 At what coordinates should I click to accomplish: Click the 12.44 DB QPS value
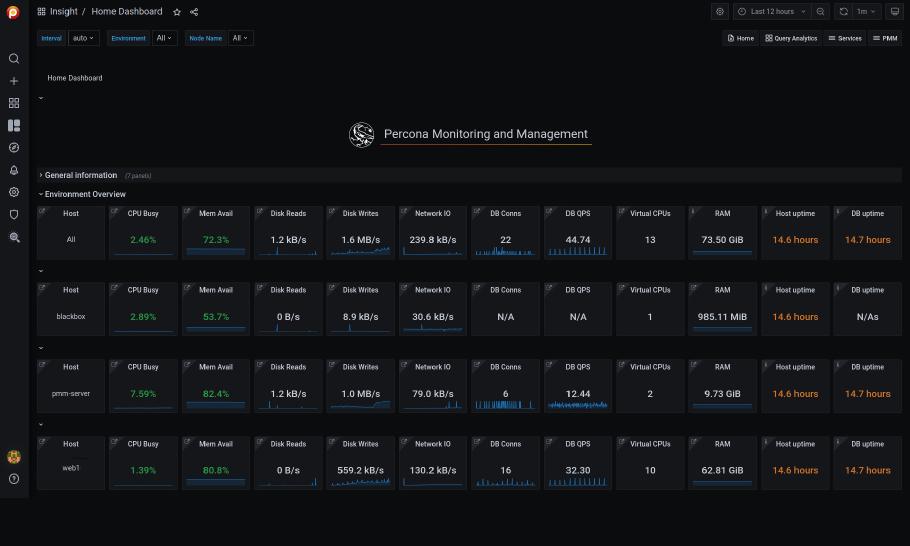578,393
